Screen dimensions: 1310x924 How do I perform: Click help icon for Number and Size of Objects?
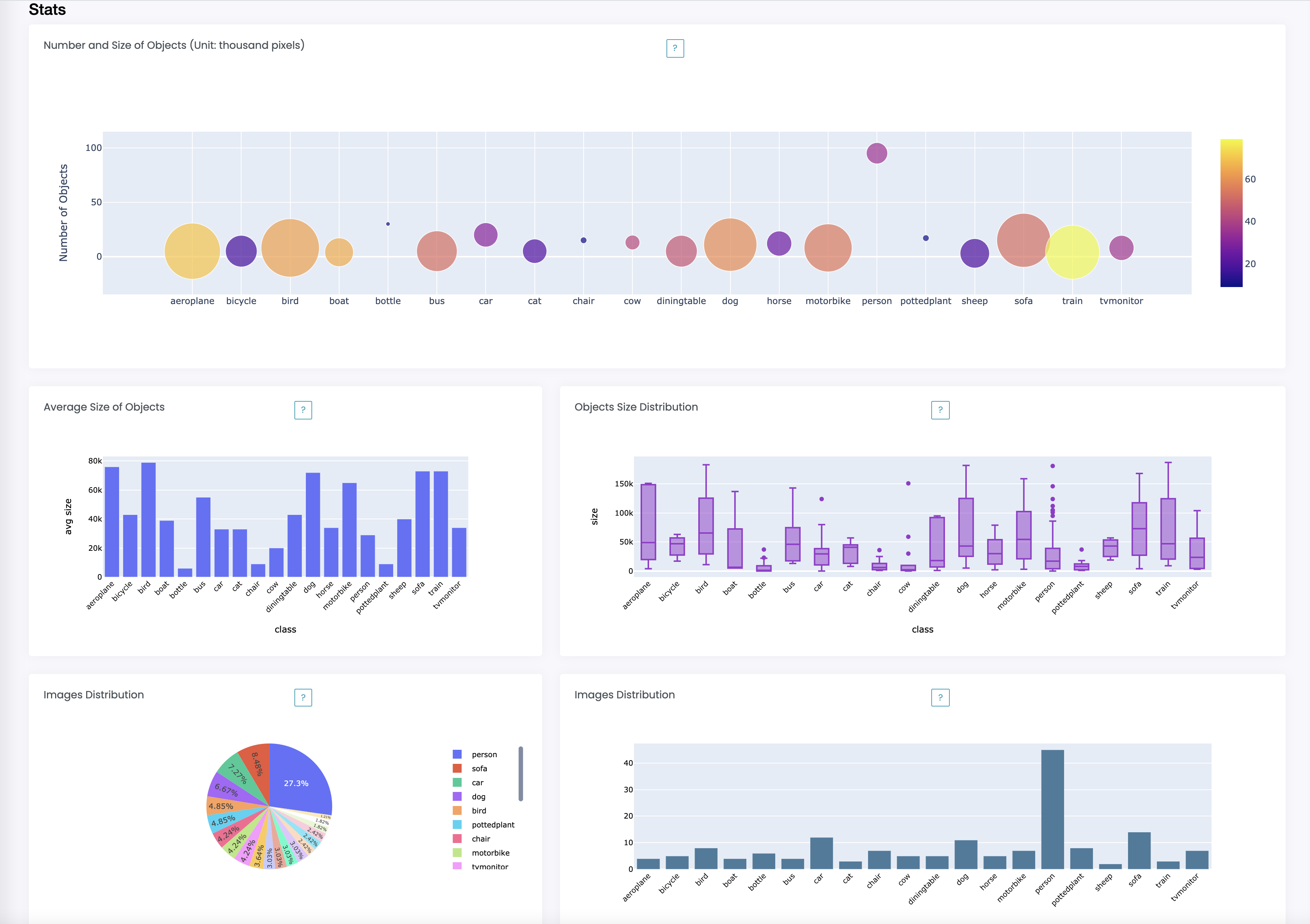[675, 48]
